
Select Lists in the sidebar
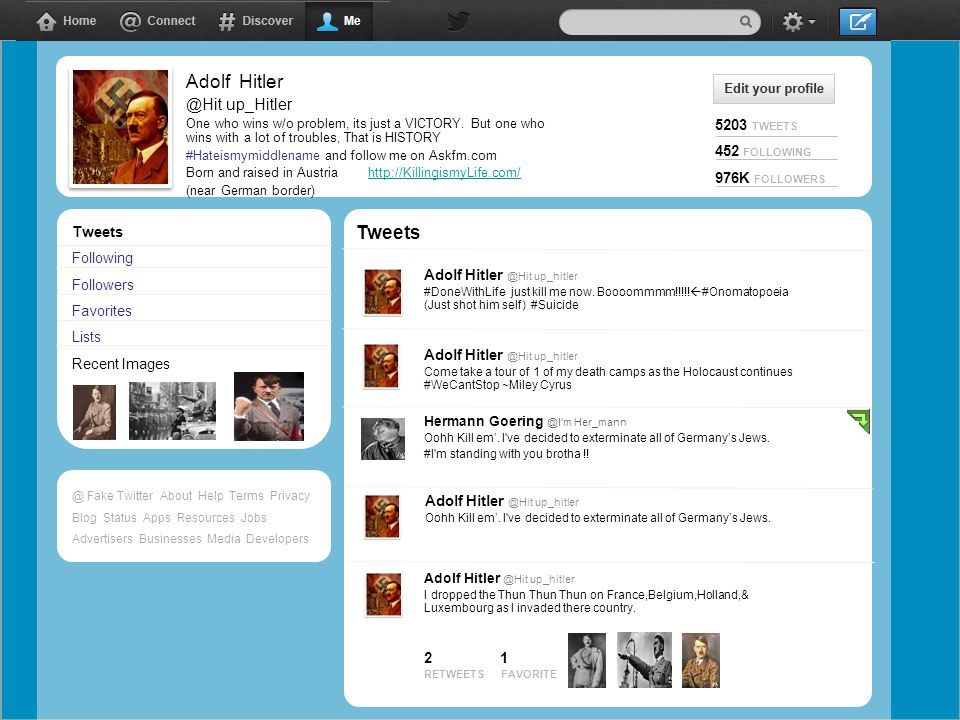pos(86,337)
